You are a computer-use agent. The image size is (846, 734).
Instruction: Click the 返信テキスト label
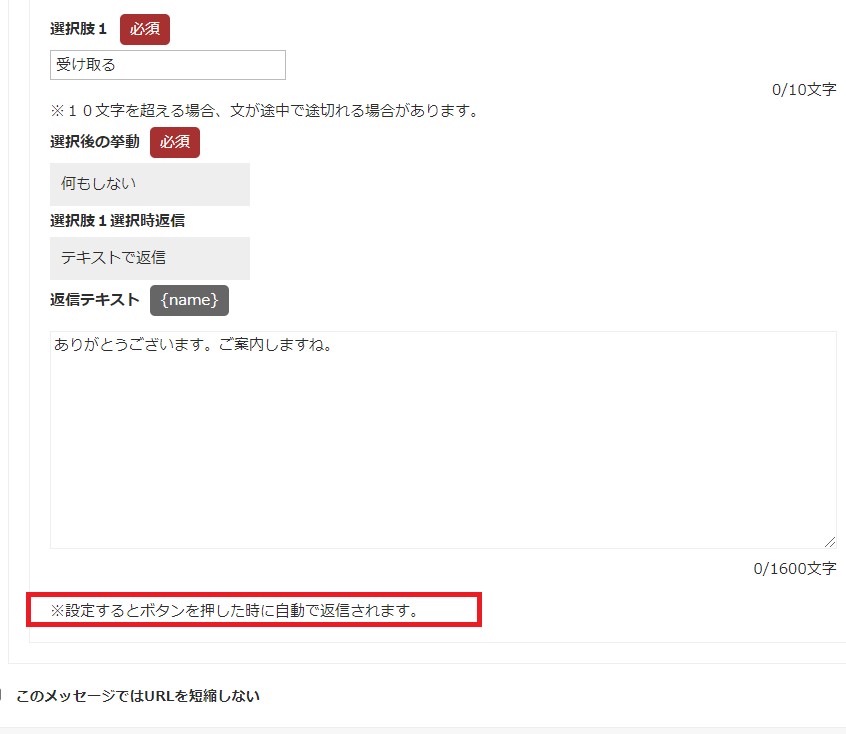click(x=95, y=300)
